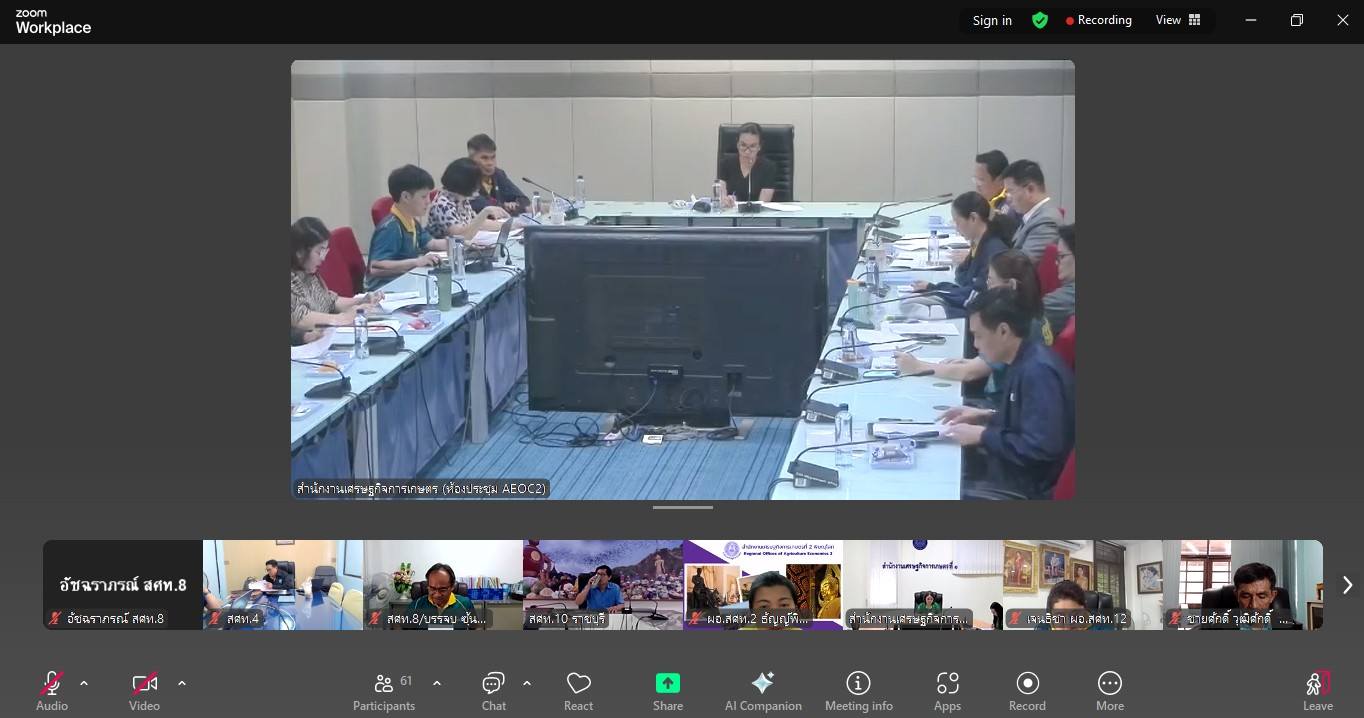Viewport: 1364px width, 718px height.
Task: Expand the arrow next to Chat
Action: (527, 683)
